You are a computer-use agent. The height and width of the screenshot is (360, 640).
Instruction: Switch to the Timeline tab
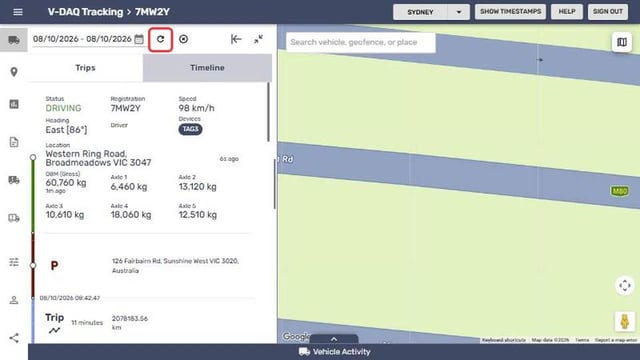click(x=207, y=68)
